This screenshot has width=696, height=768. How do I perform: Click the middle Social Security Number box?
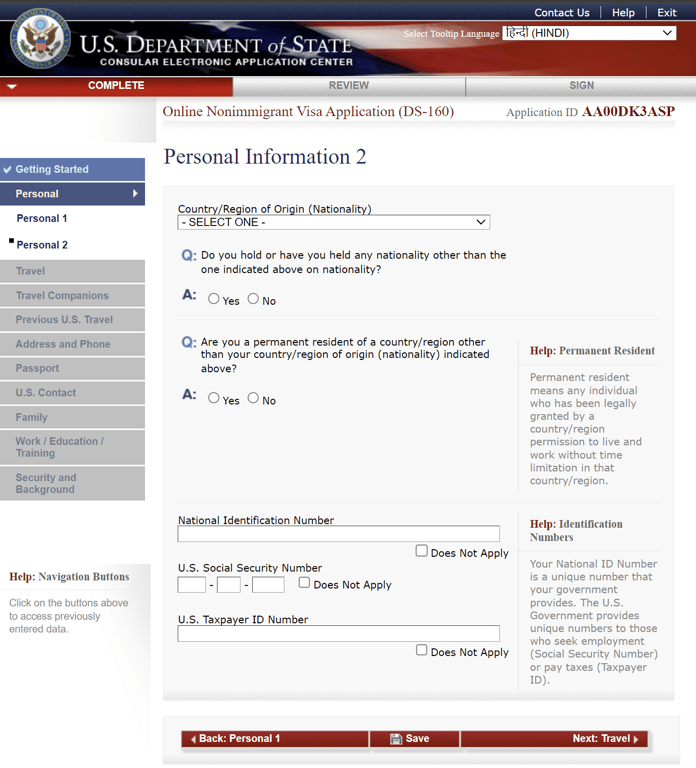(x=229, y=585)
